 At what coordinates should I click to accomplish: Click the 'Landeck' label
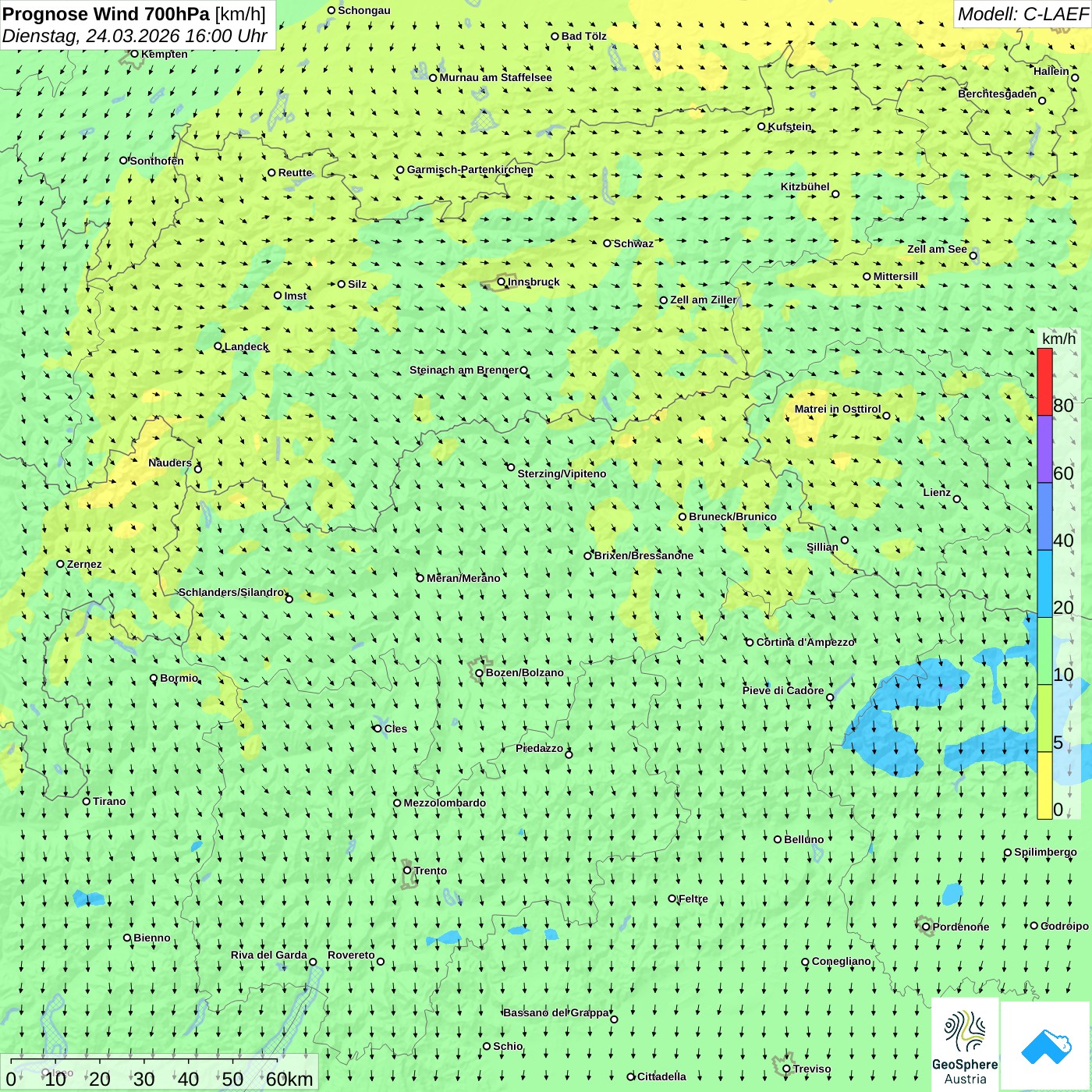[x=246, y=347]
